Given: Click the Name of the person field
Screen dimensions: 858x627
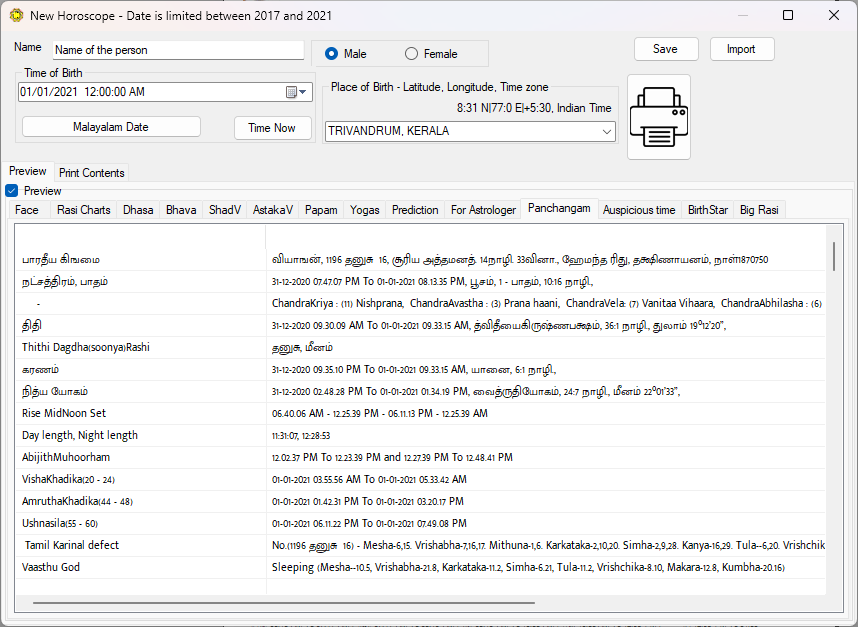Looking at the screenshot, I should (177, 50).
